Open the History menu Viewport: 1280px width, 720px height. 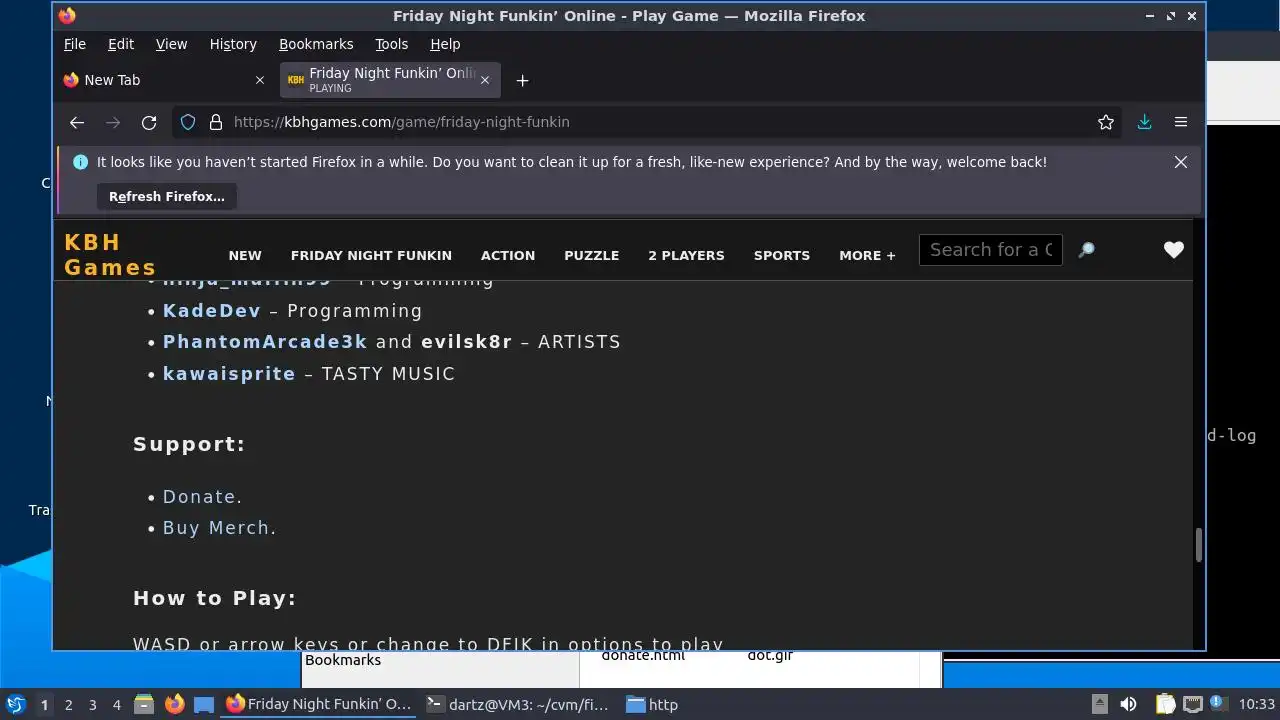click(233, 44)
